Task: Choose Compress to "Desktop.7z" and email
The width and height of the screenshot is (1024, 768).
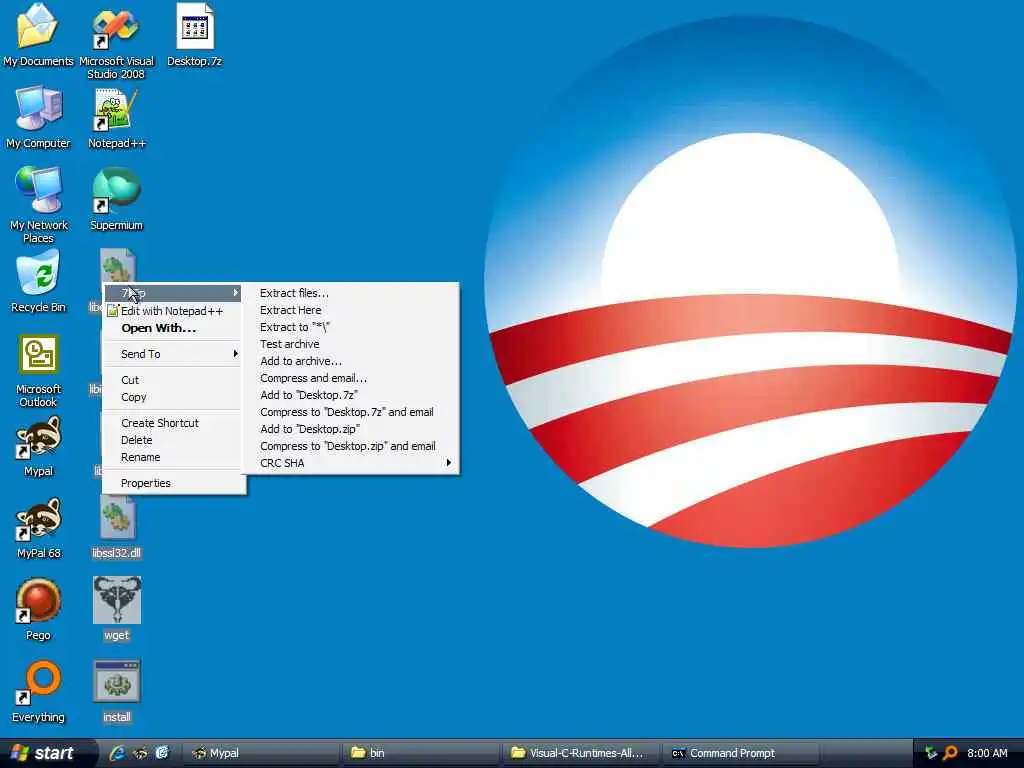Action: (x=351, y=412)
